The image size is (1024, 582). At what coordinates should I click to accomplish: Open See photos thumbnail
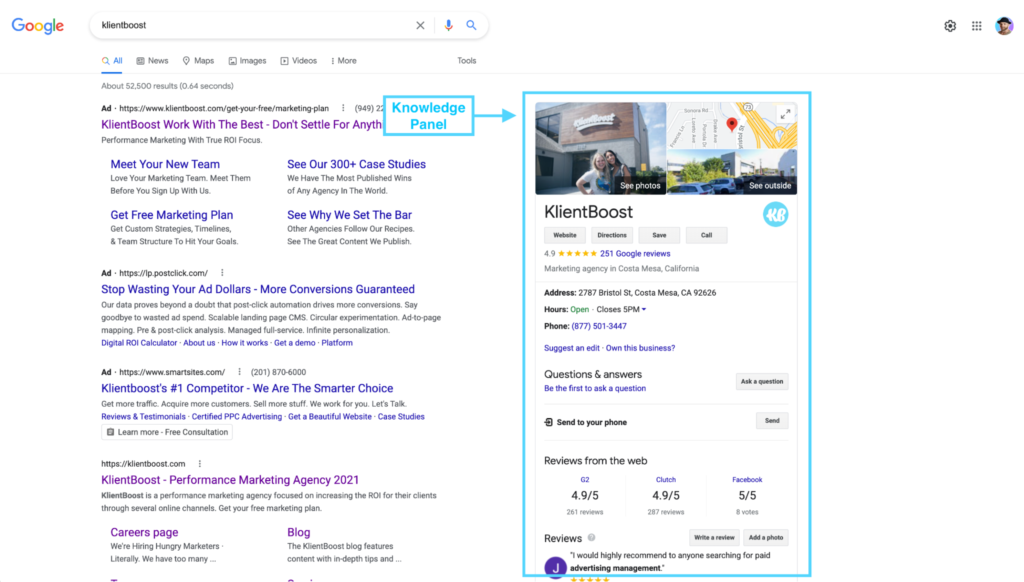pyautogui.click(x=600, y=148)
